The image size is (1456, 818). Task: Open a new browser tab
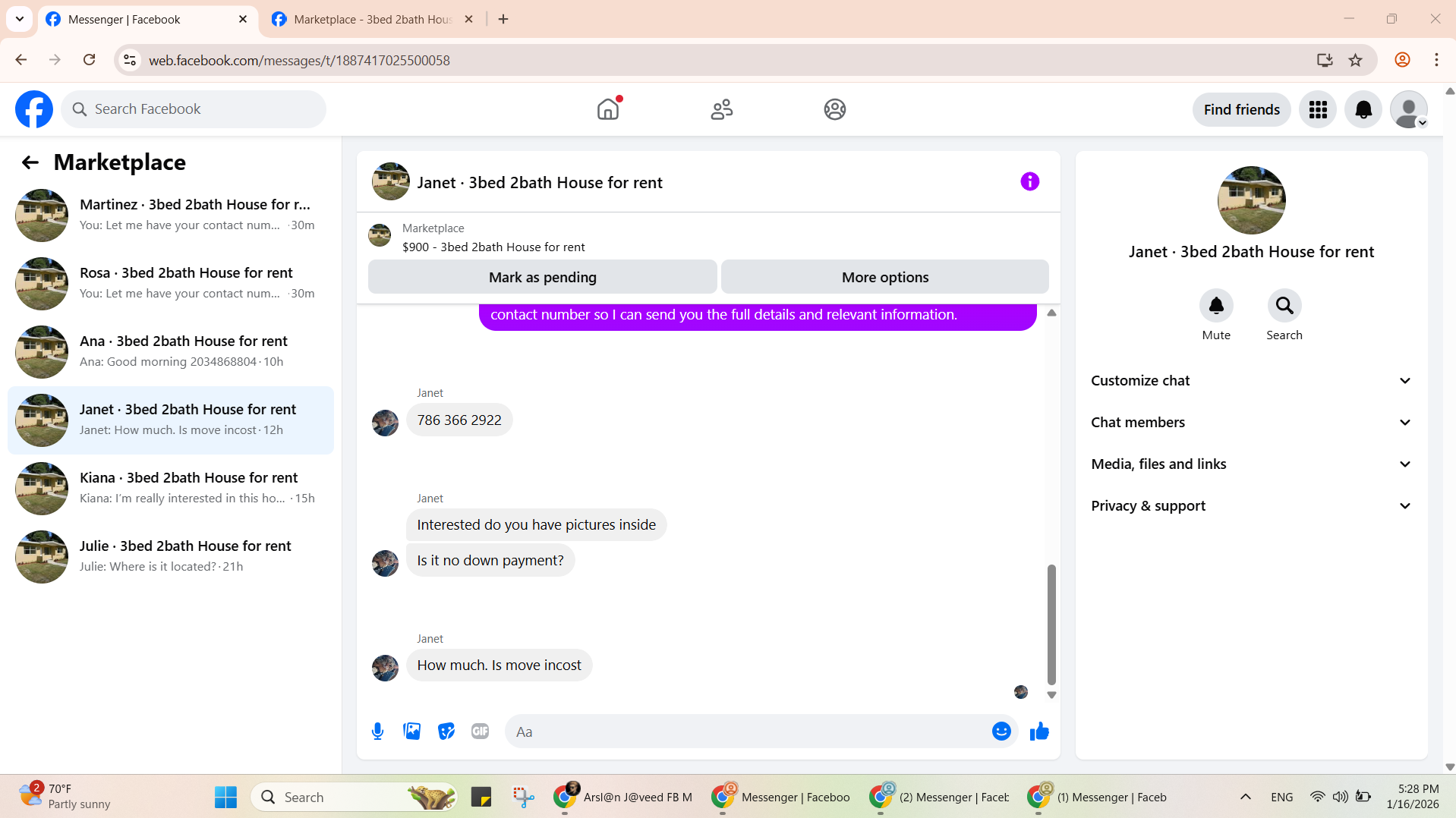click(503, 20)
